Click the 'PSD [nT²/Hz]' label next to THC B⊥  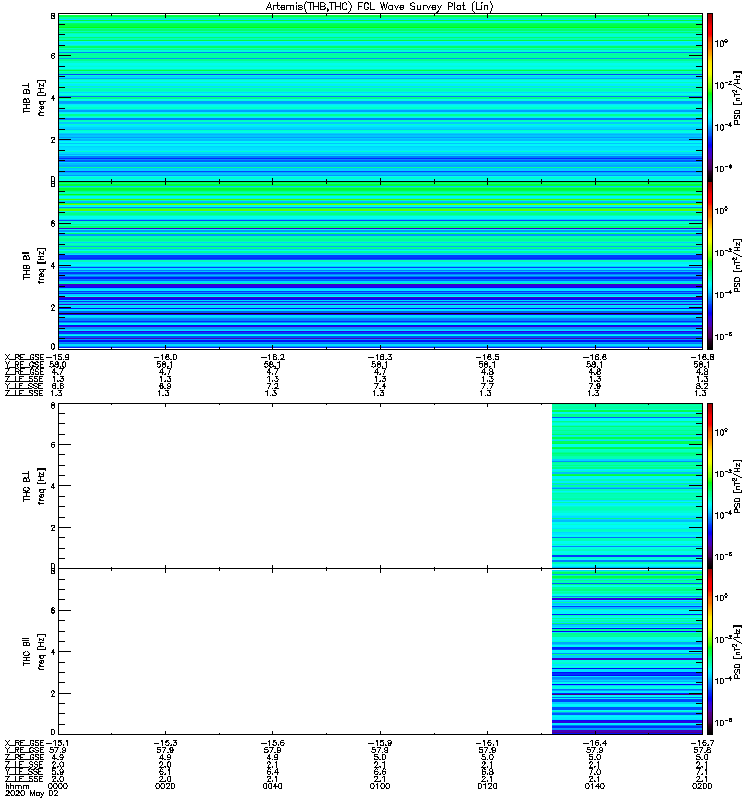(x=738, y=486)
